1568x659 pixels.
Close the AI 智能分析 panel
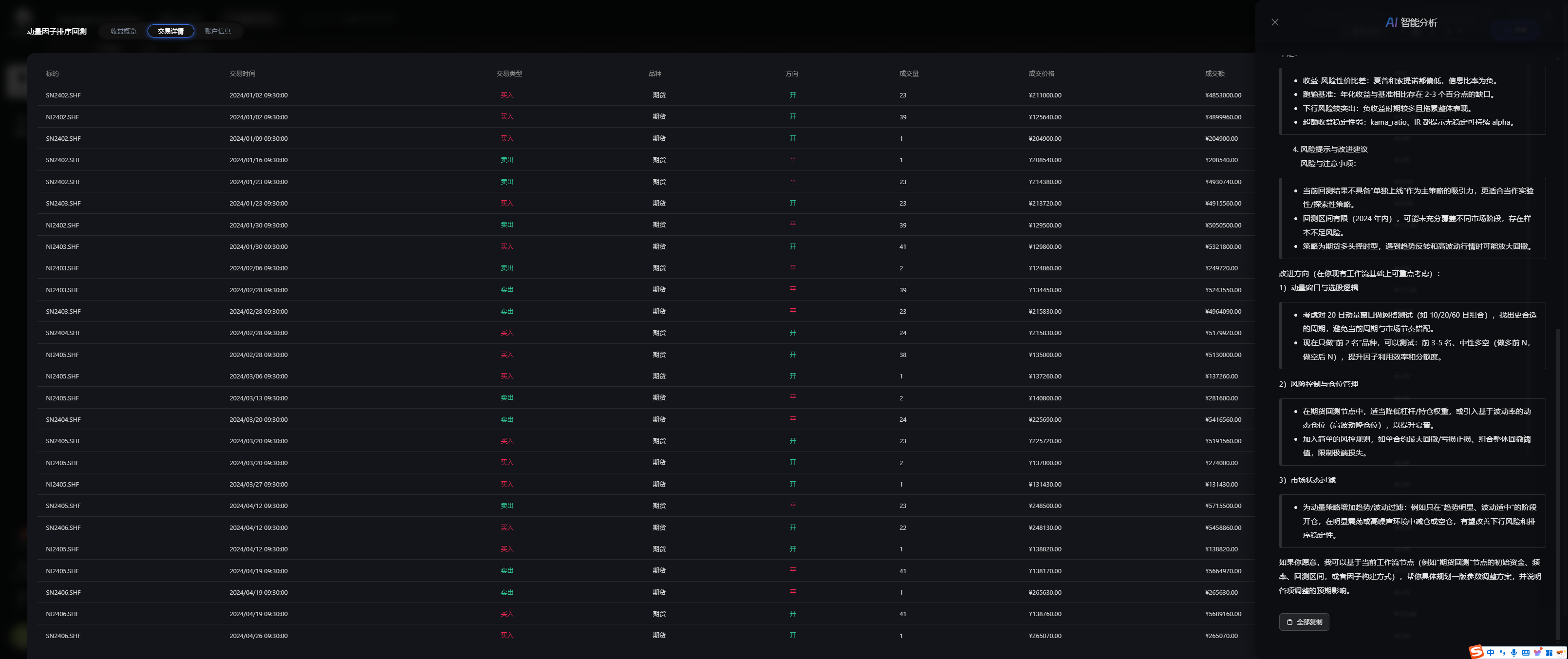(1275, 22)
